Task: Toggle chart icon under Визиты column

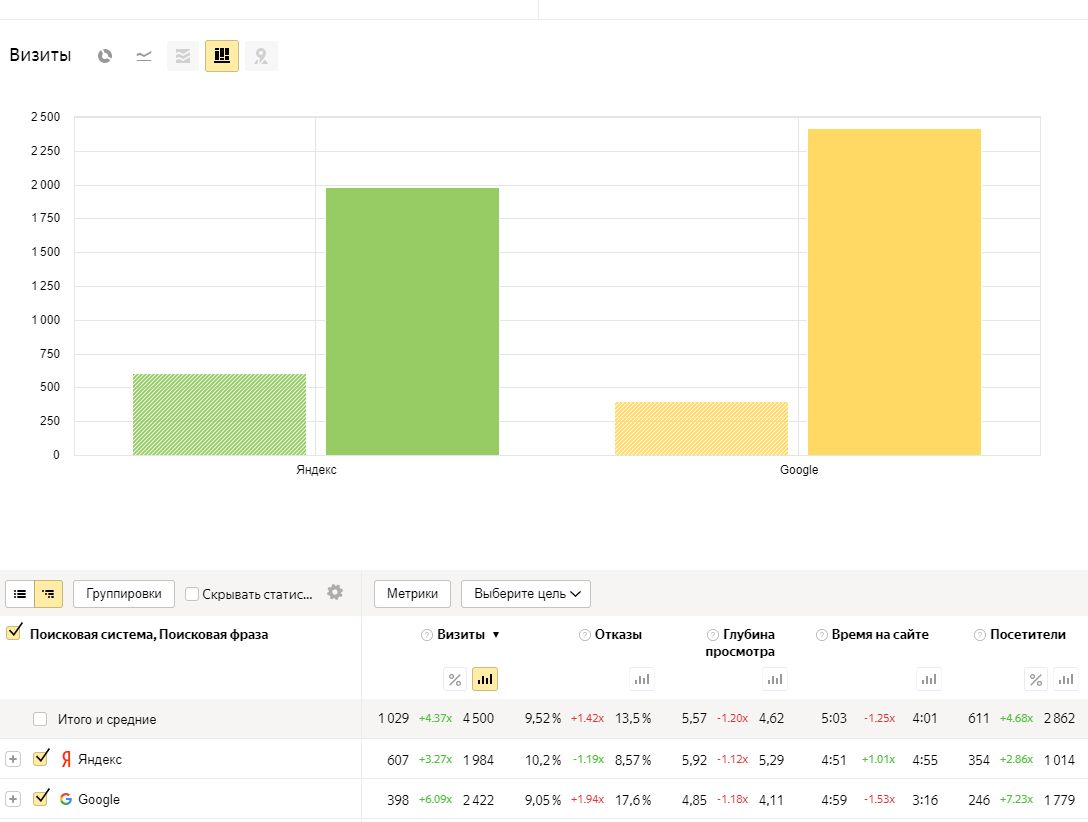Action: tap(485, 679)
